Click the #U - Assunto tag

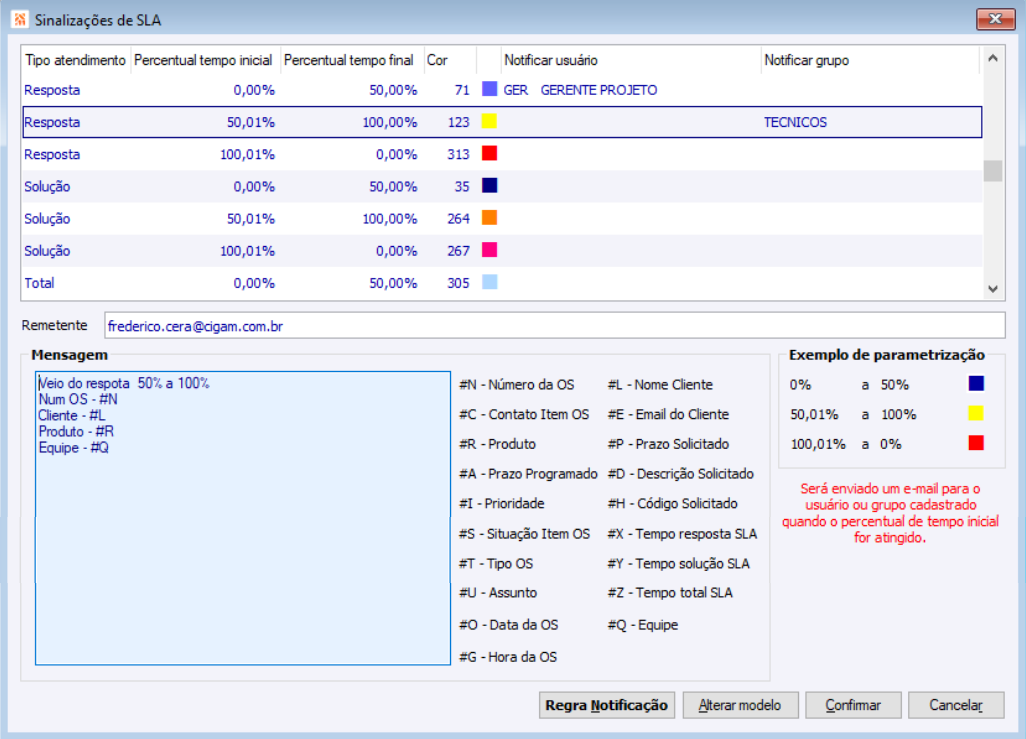point(498,593)
